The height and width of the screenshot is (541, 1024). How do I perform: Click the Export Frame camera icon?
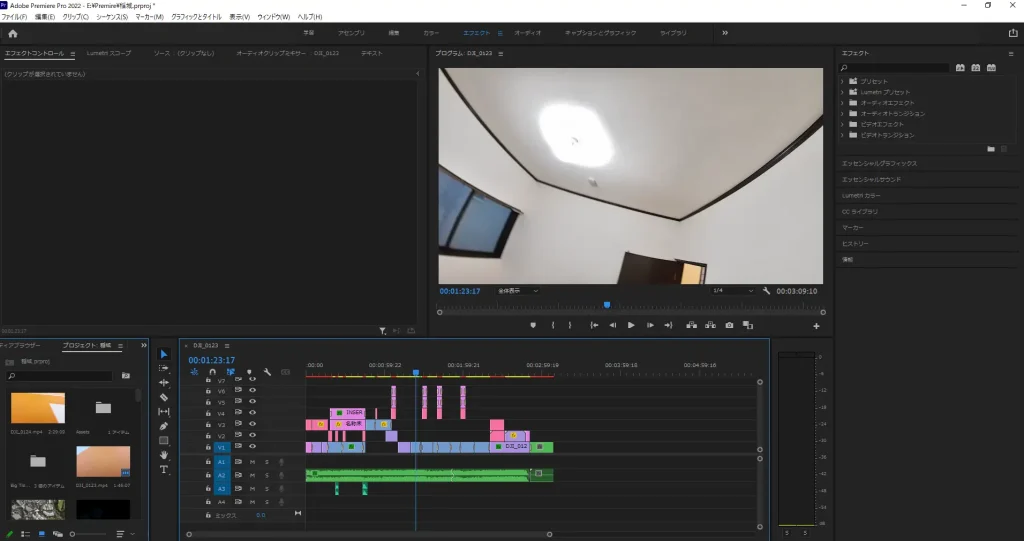pos(729,325)
